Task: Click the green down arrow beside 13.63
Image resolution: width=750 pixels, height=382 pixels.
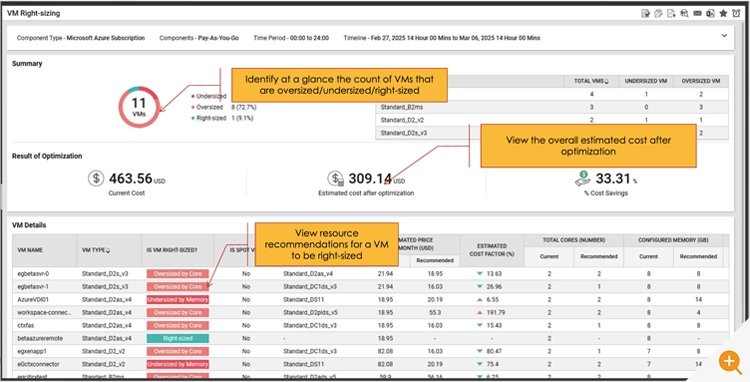Action: point(480,274)
